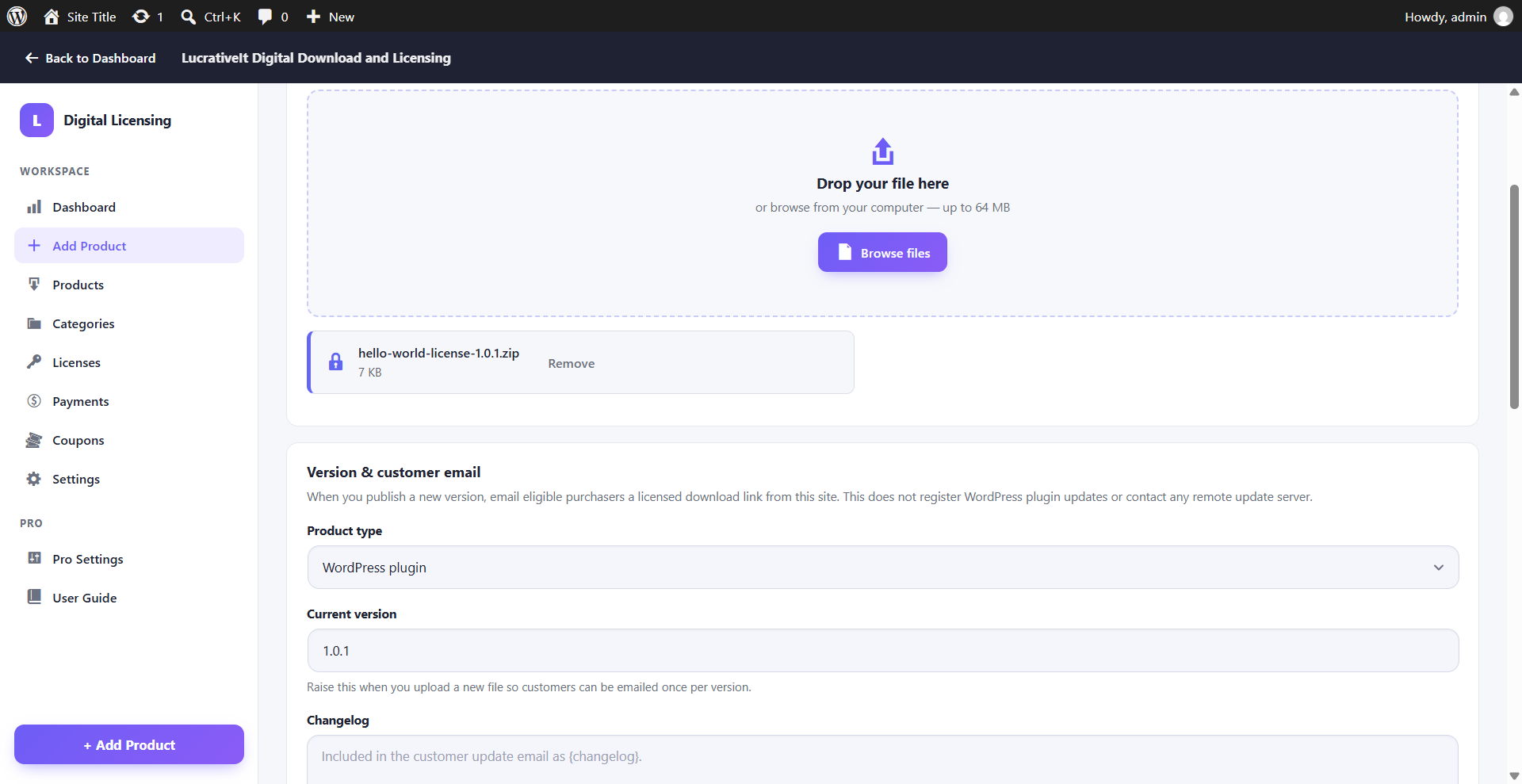Select Add Product in the sidebar menu
The image size is (1522, 784).
pyautogui.click(x=129, y=246)
